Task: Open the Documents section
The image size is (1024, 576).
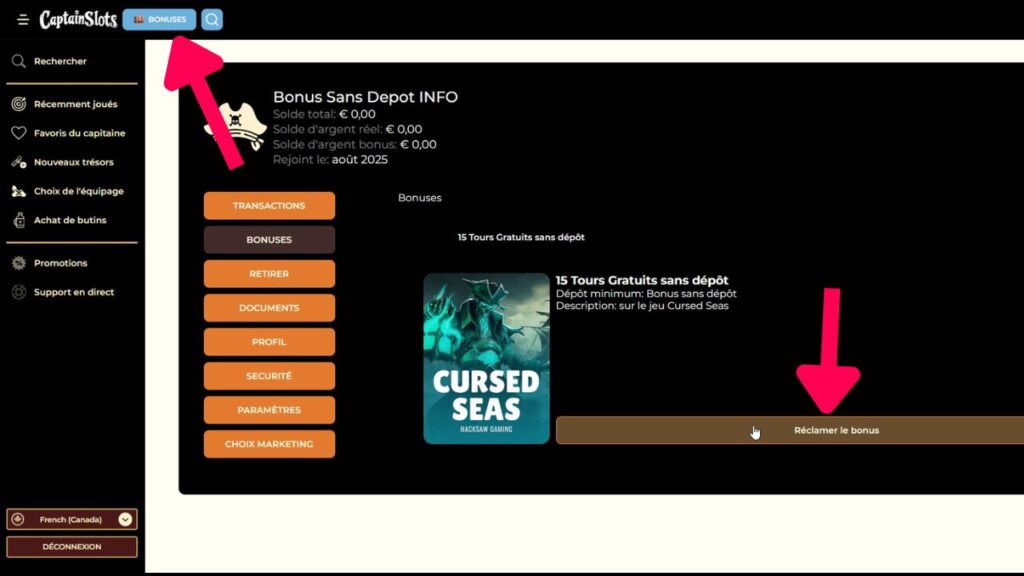Action: point(269,308)
